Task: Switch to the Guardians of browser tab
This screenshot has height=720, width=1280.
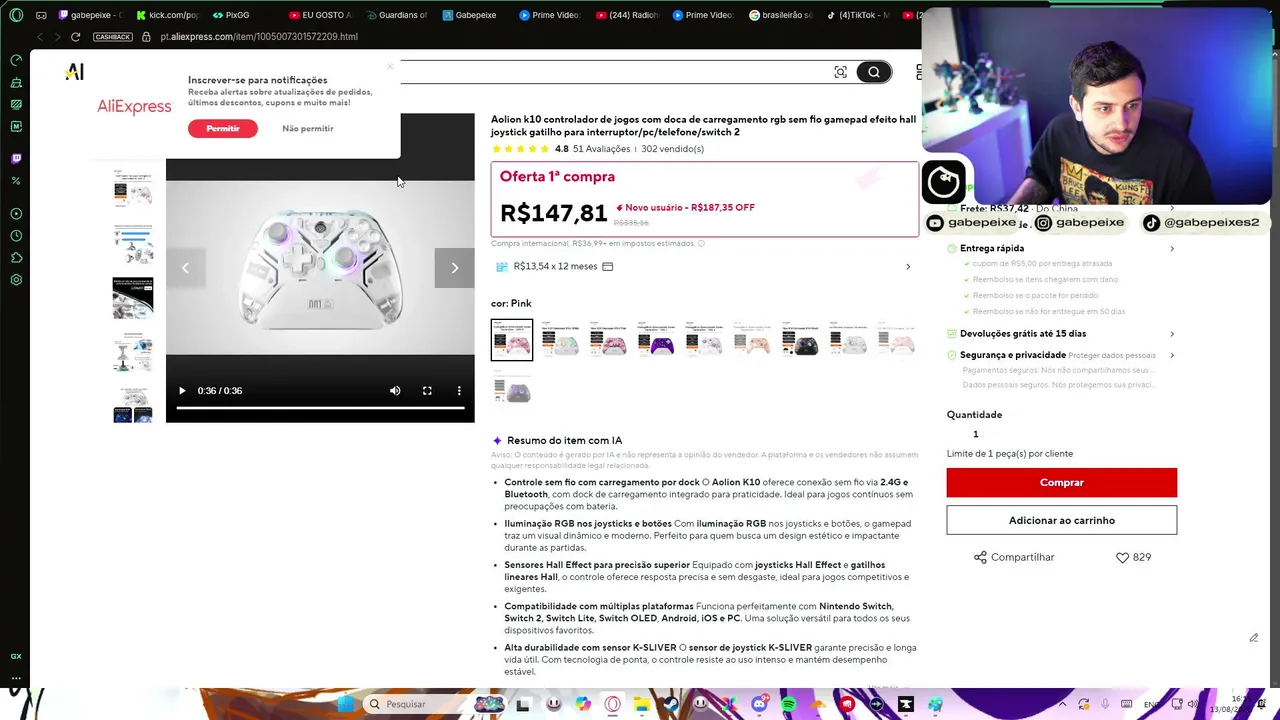Action: click(396, 15)
